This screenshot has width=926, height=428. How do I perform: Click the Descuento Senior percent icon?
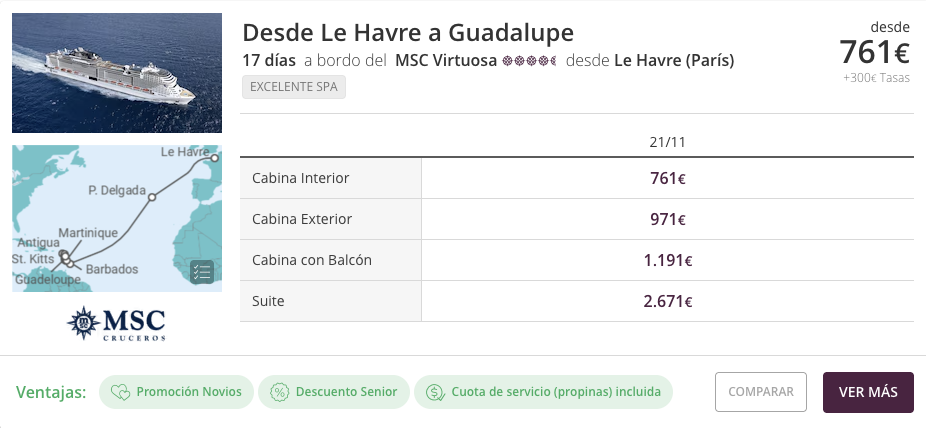279,393
